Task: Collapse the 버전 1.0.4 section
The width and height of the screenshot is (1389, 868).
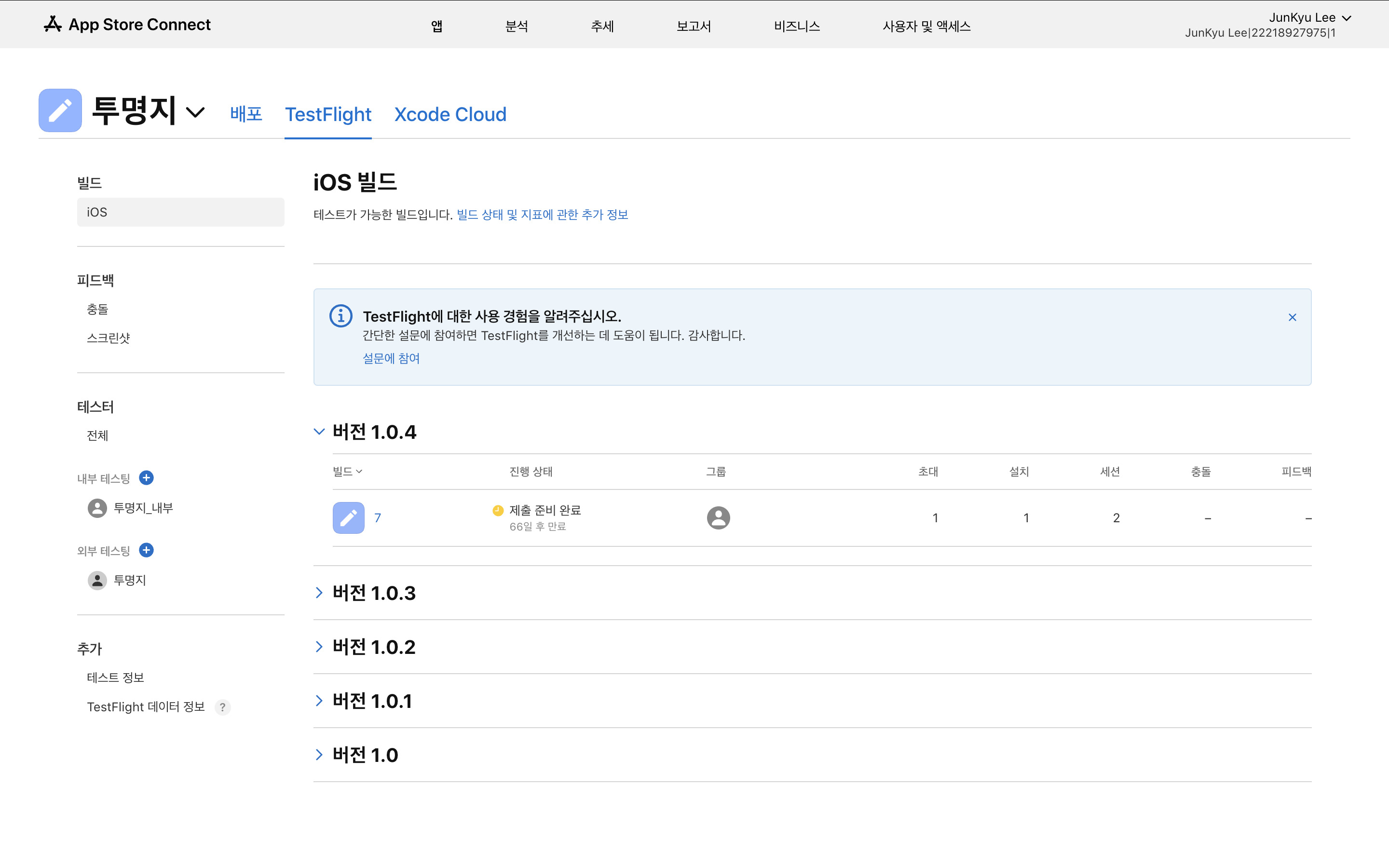Action: pyautogui.click(x=319, y=431)
